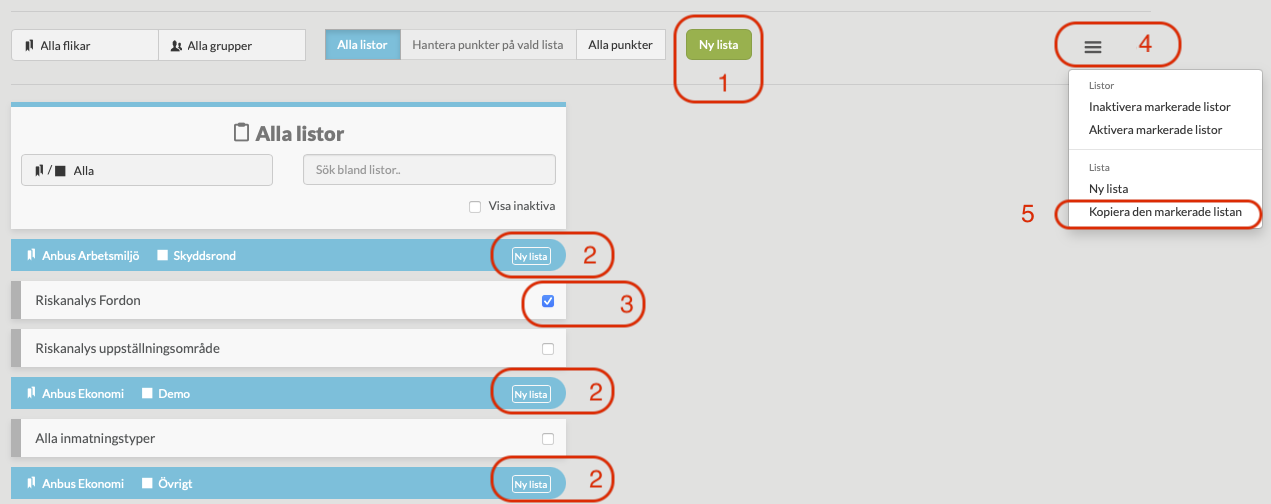Check the Riskanalys uppställningsområde checkbox

(x=547, y=349)
